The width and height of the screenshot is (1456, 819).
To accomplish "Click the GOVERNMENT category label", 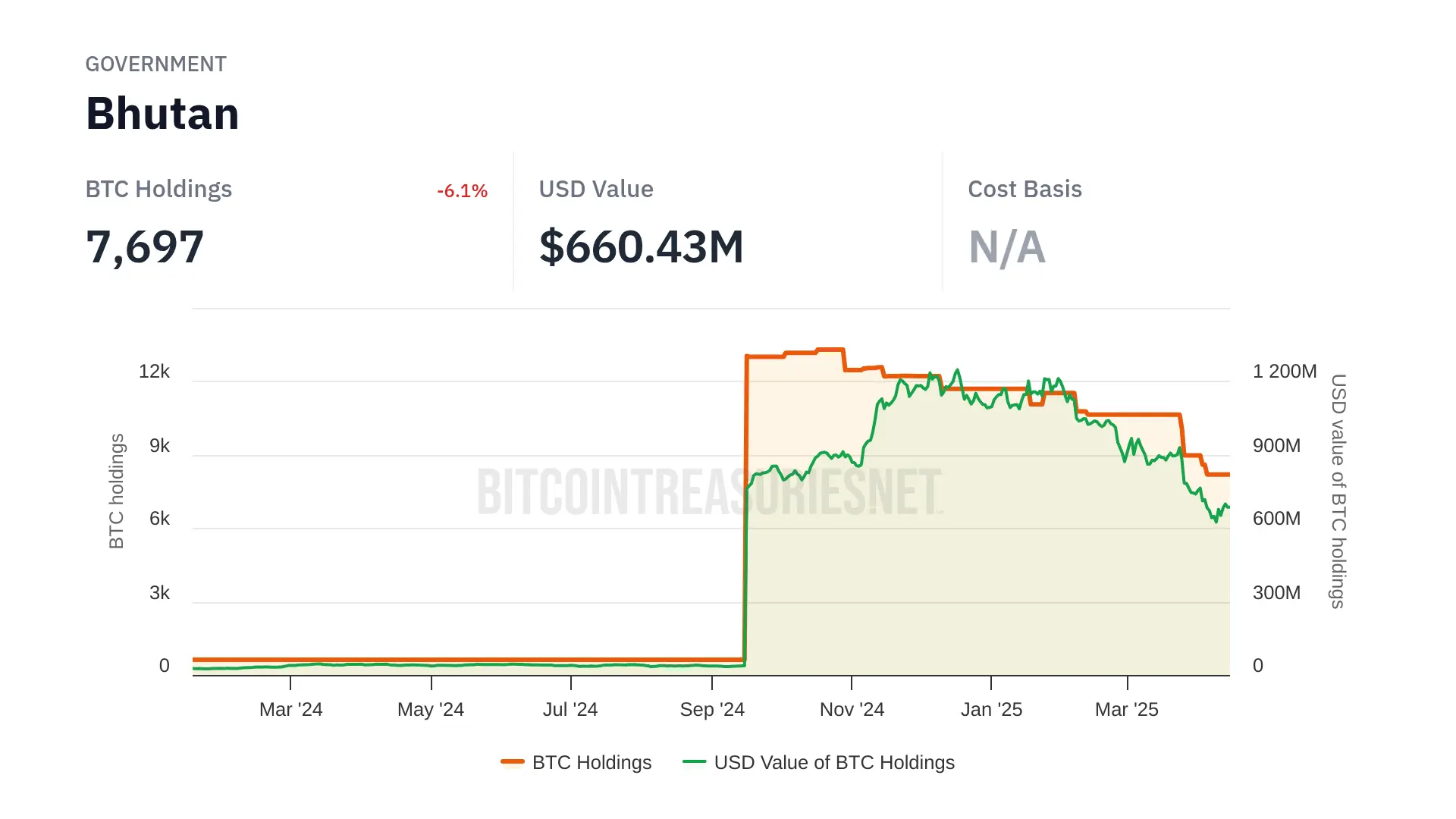I will tap(155, 64).
